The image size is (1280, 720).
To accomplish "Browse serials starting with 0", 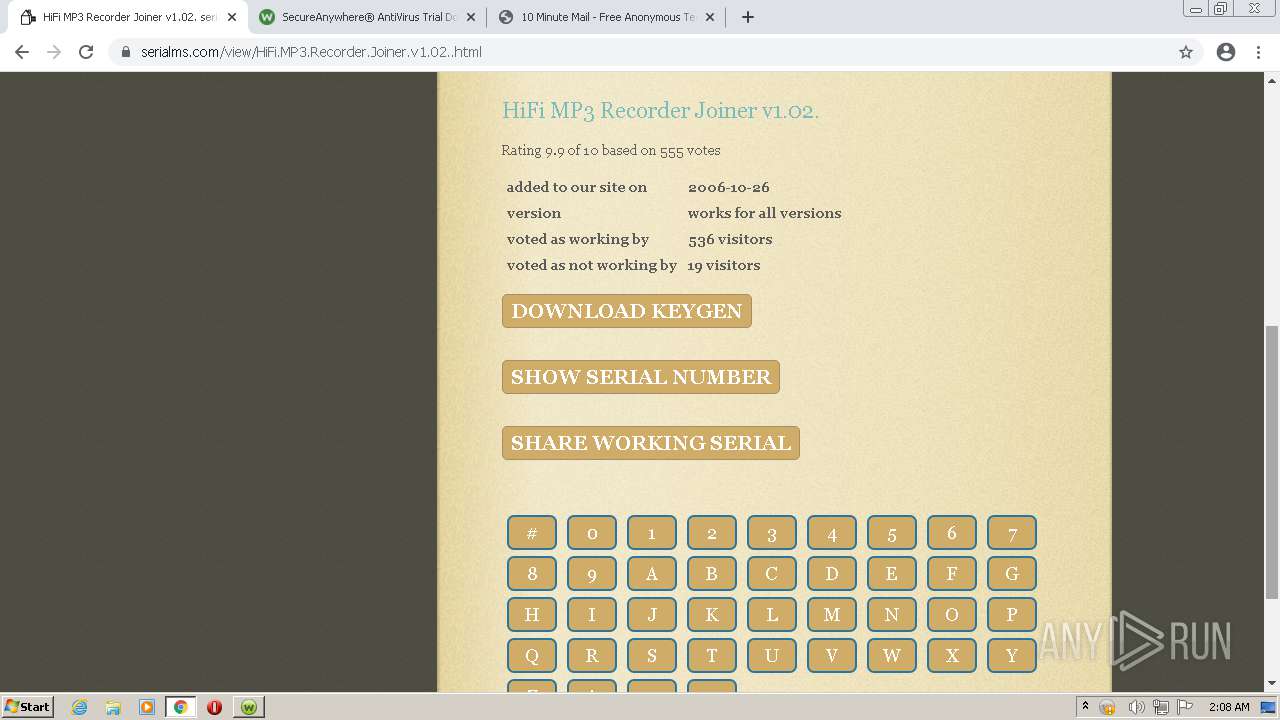I will 592,533.
